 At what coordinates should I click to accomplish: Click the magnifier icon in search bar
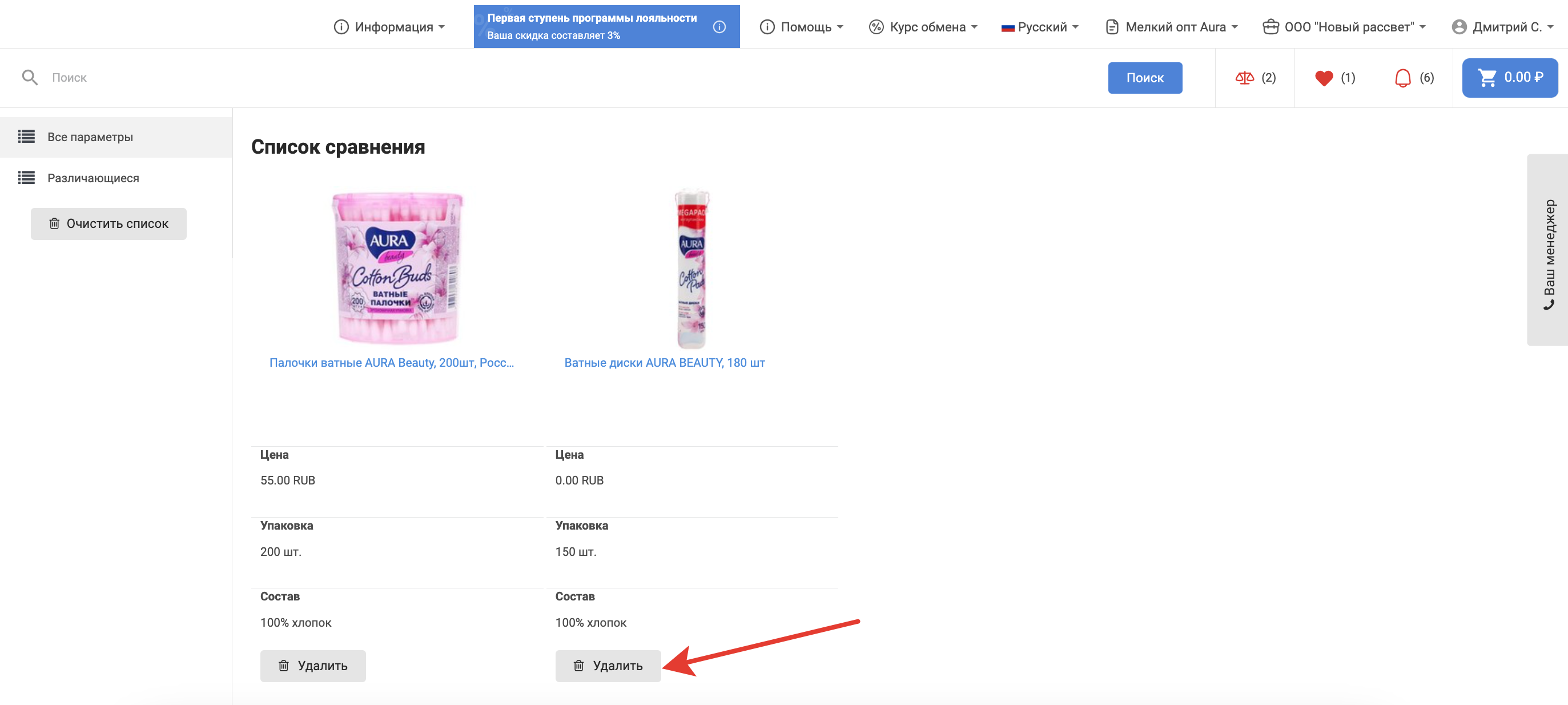coord(30,78)
